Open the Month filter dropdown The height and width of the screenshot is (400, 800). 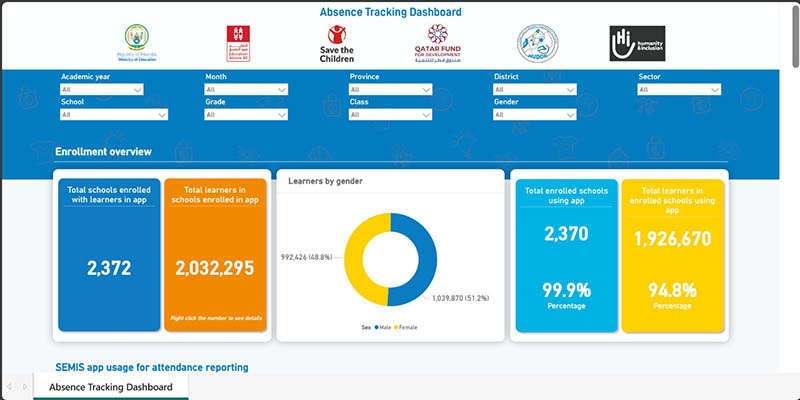pyautogui.click(x=246, y=90)
